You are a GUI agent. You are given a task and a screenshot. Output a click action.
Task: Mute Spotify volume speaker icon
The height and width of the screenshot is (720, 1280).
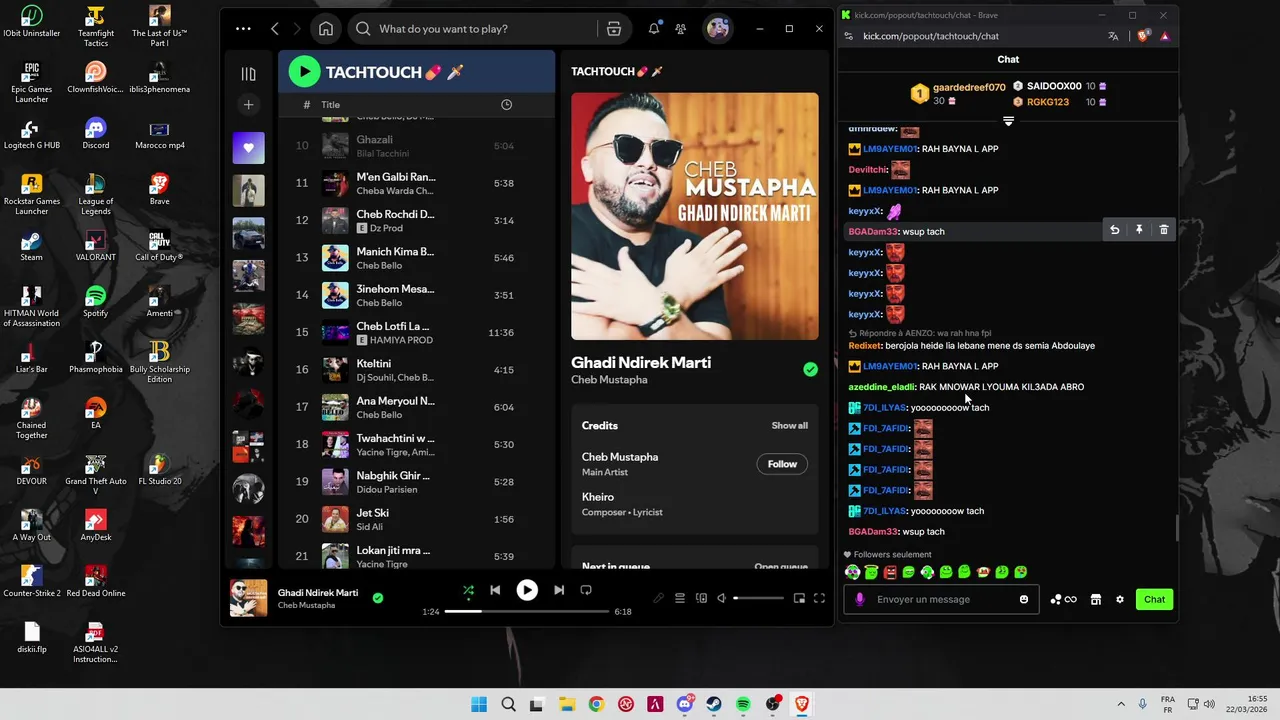(722, 598)
